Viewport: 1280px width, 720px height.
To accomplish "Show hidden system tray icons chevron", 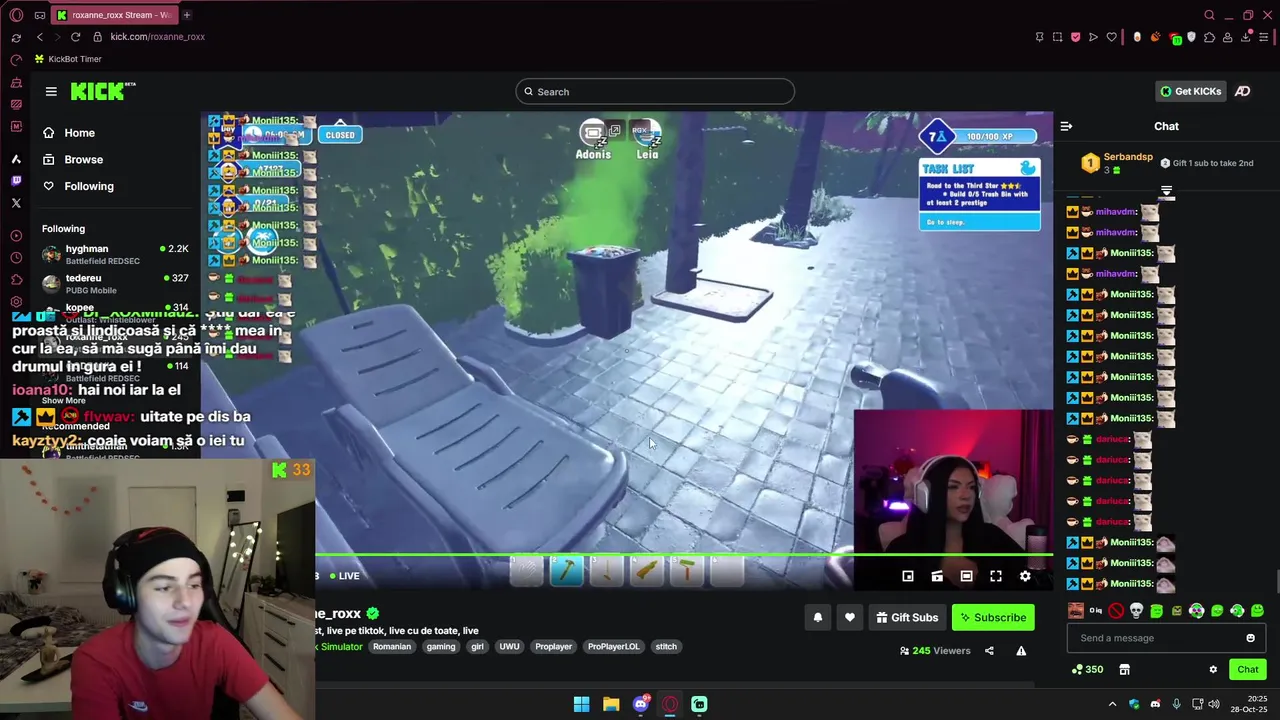I will click(1112, 704).
